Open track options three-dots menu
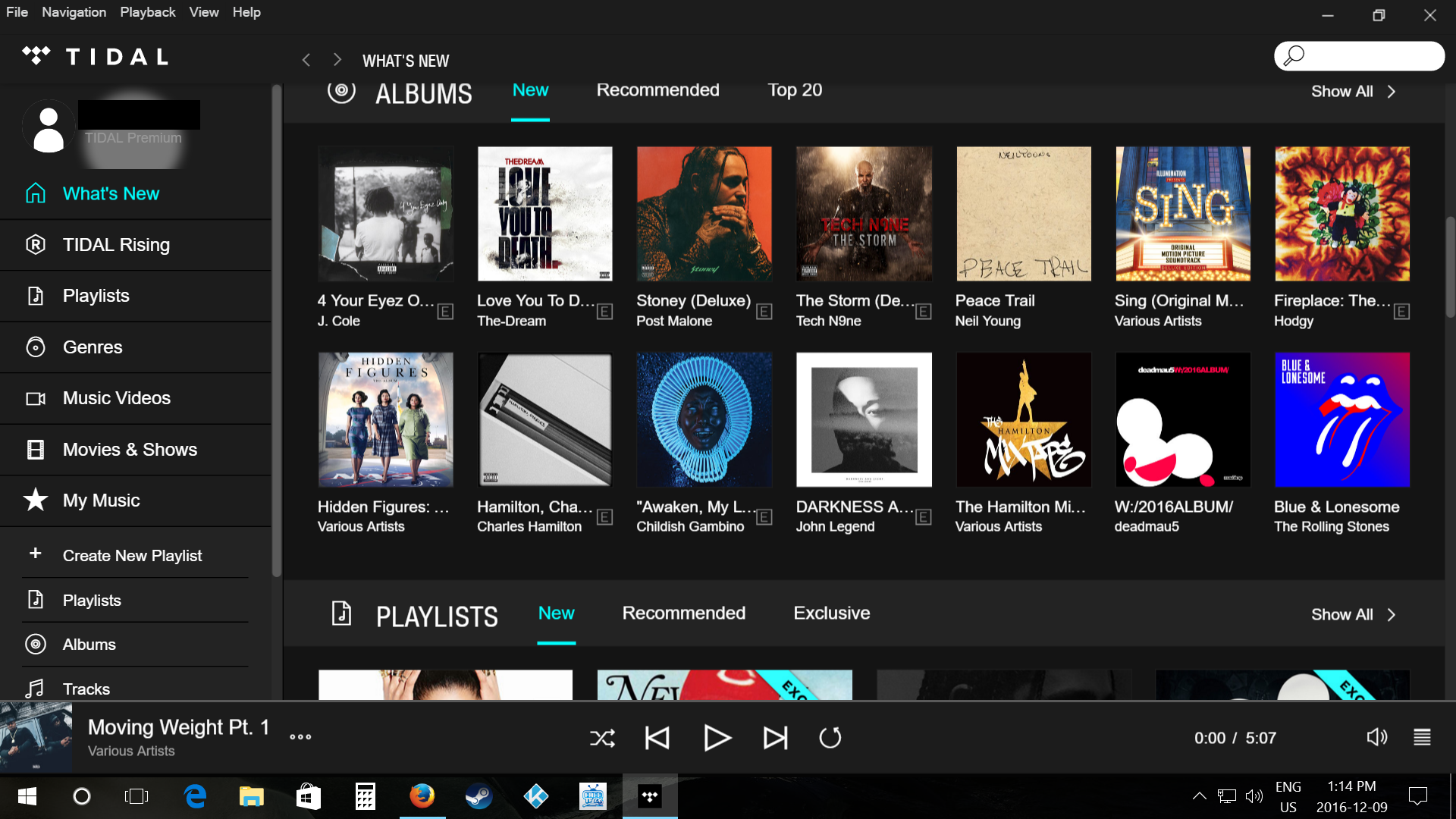This screenshot has width=1456, height=819. [300, 736]
